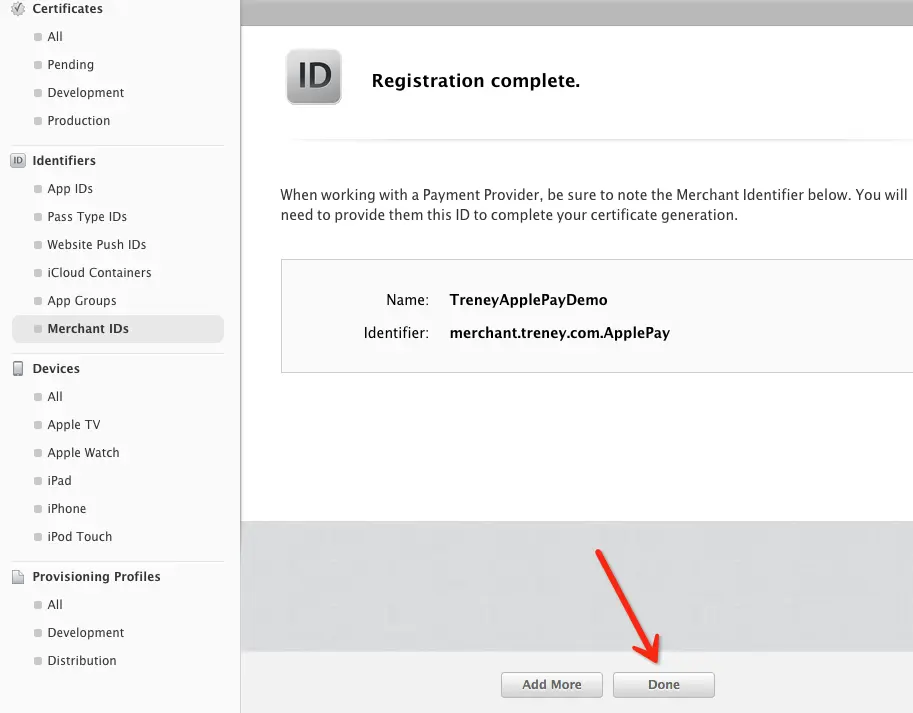The height and width of the screenshot is (713, 913).
Task: Open Development provisioning profiles
Action: [86, 633]
